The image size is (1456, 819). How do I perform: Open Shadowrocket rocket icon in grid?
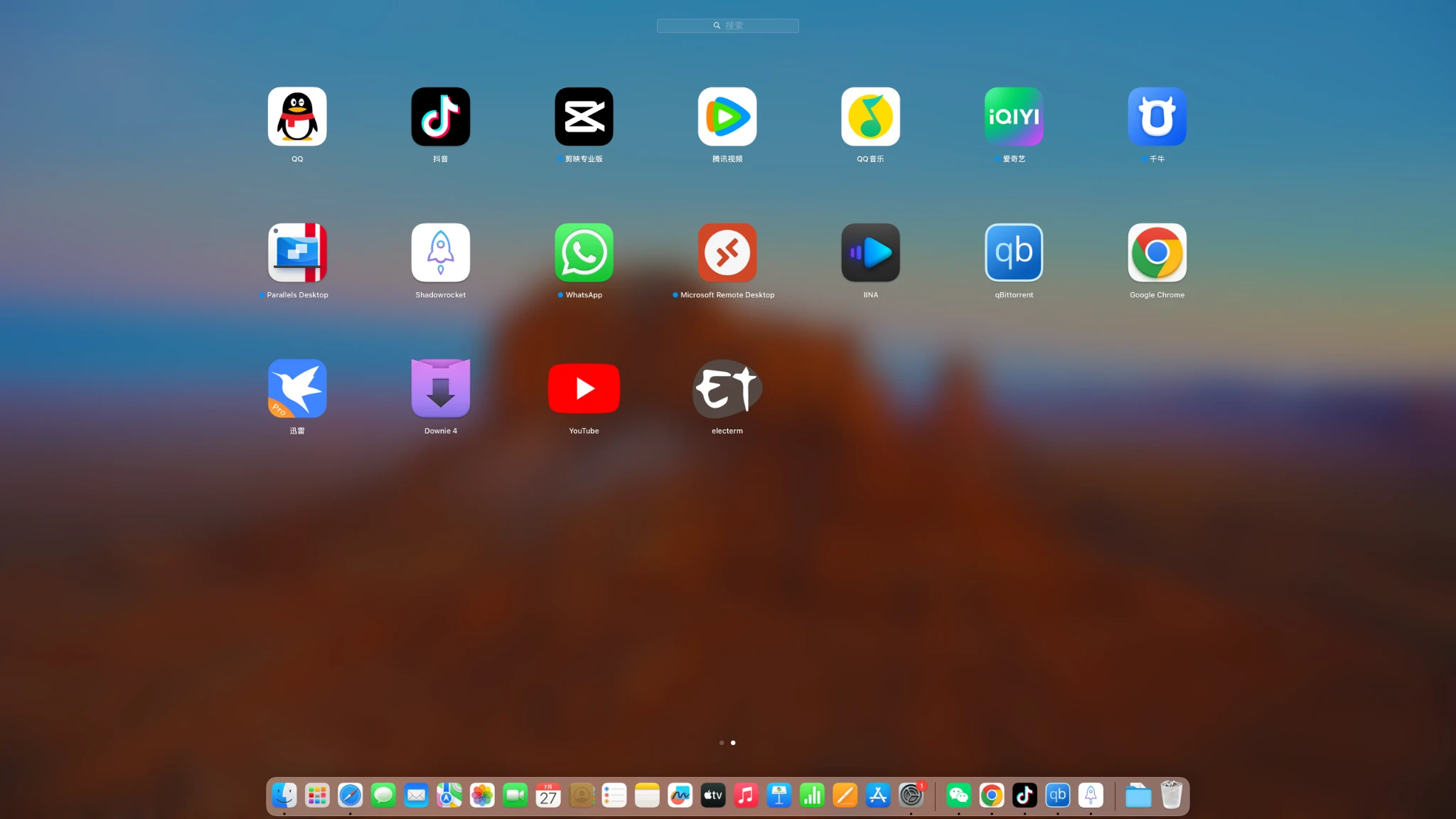[x=440, y=252]
